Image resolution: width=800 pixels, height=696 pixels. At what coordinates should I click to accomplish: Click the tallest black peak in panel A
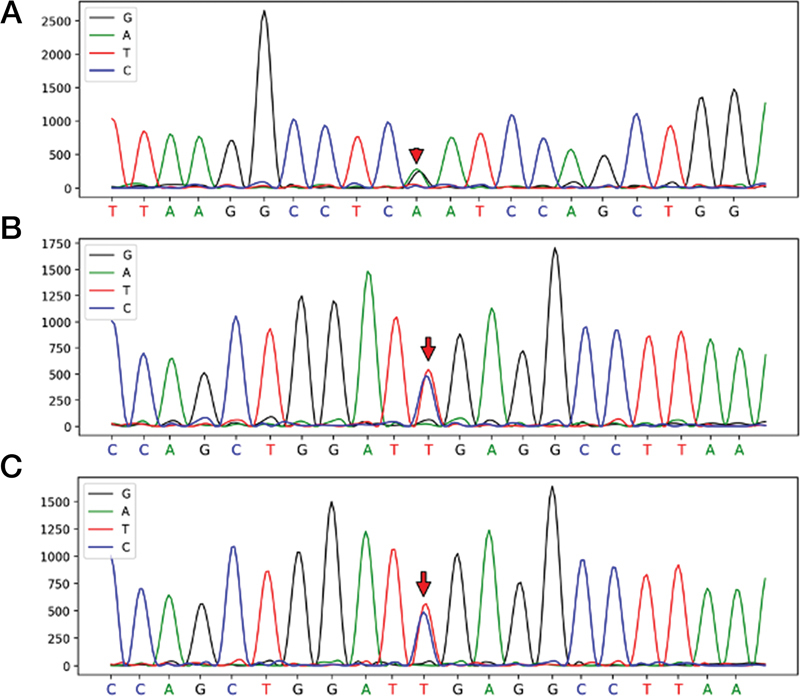[x=264, y=14]
